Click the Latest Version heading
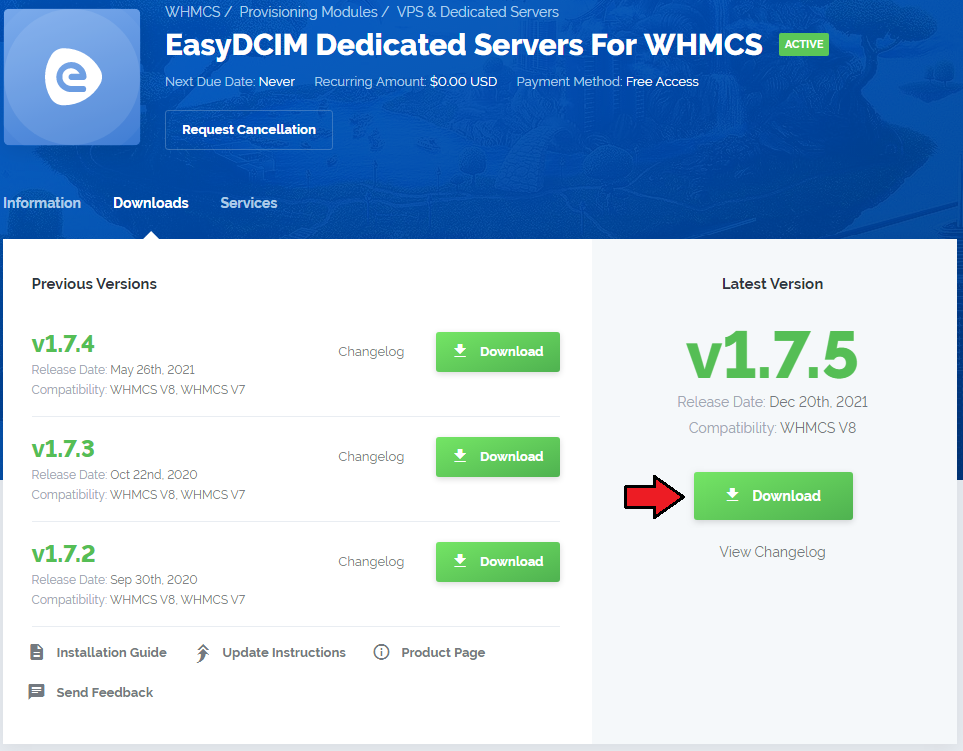The image size is (963, 751). pos(772,284)
